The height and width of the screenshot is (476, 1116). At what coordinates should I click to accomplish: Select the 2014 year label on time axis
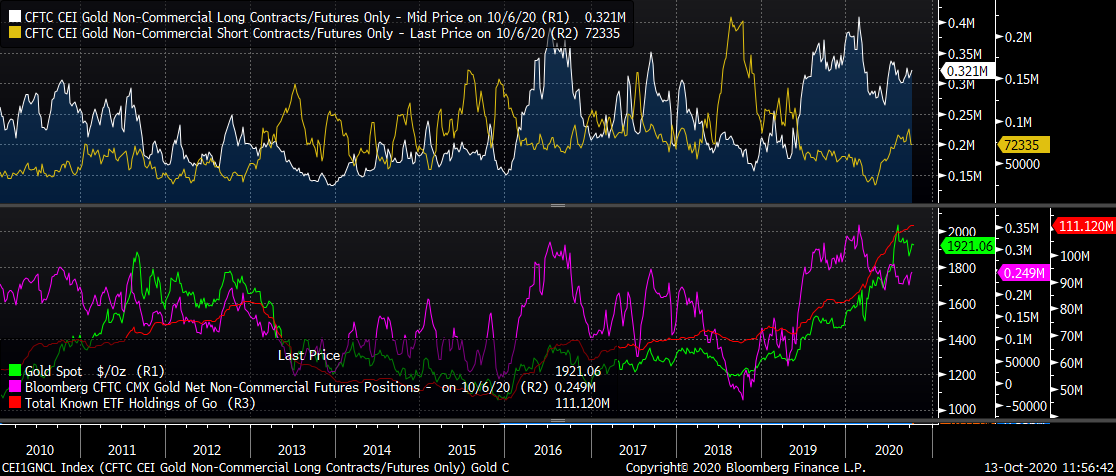(x=377, y=450)
